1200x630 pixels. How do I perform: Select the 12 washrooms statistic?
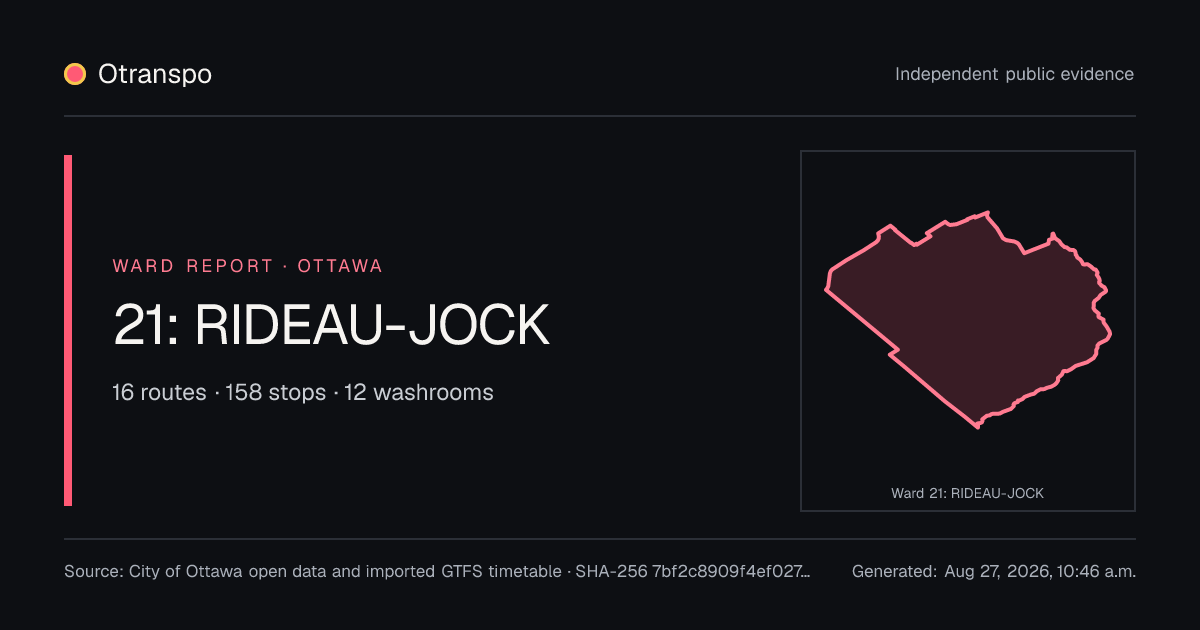(419, 392)
